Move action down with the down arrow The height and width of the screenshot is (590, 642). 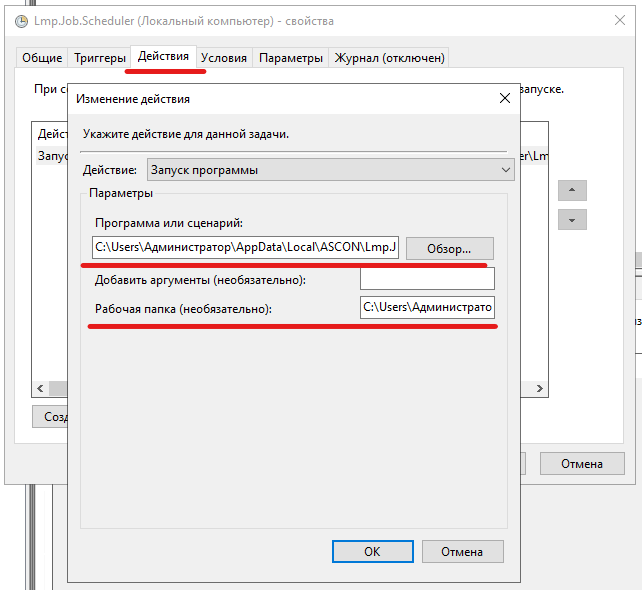point(572,220)
